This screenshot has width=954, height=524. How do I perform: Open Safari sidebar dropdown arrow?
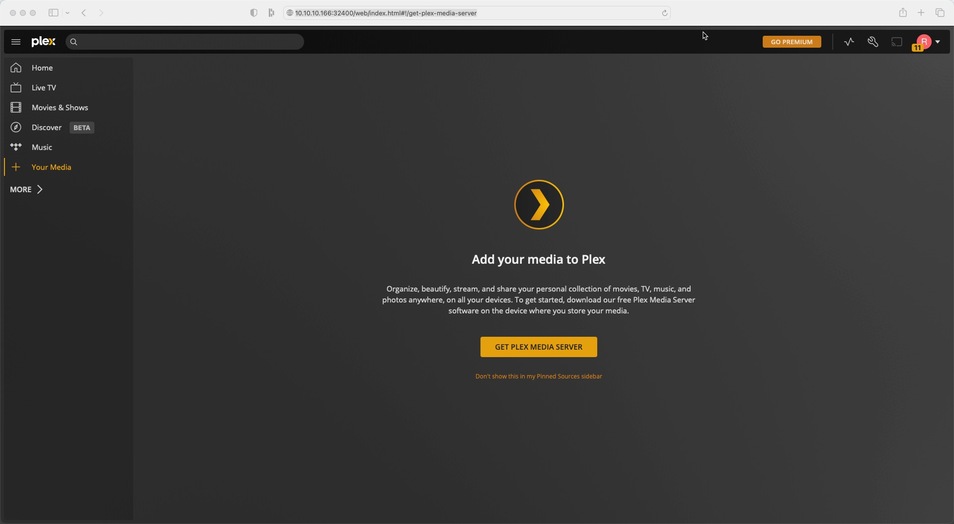67,13
